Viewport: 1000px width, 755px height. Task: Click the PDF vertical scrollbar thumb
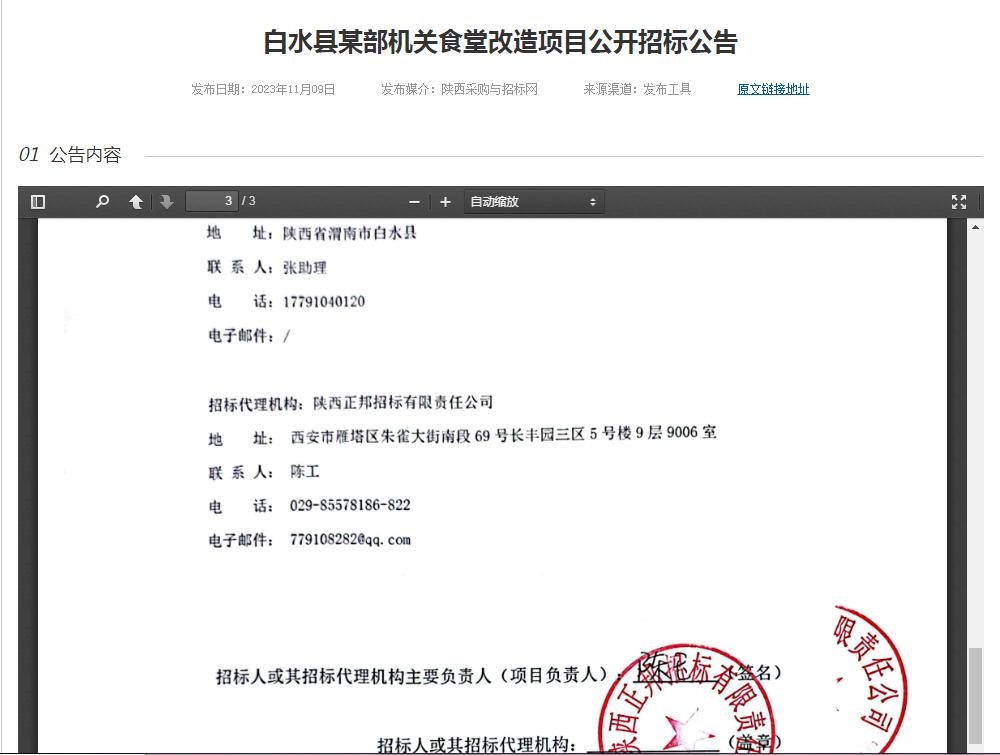click(x=975, y=696)
